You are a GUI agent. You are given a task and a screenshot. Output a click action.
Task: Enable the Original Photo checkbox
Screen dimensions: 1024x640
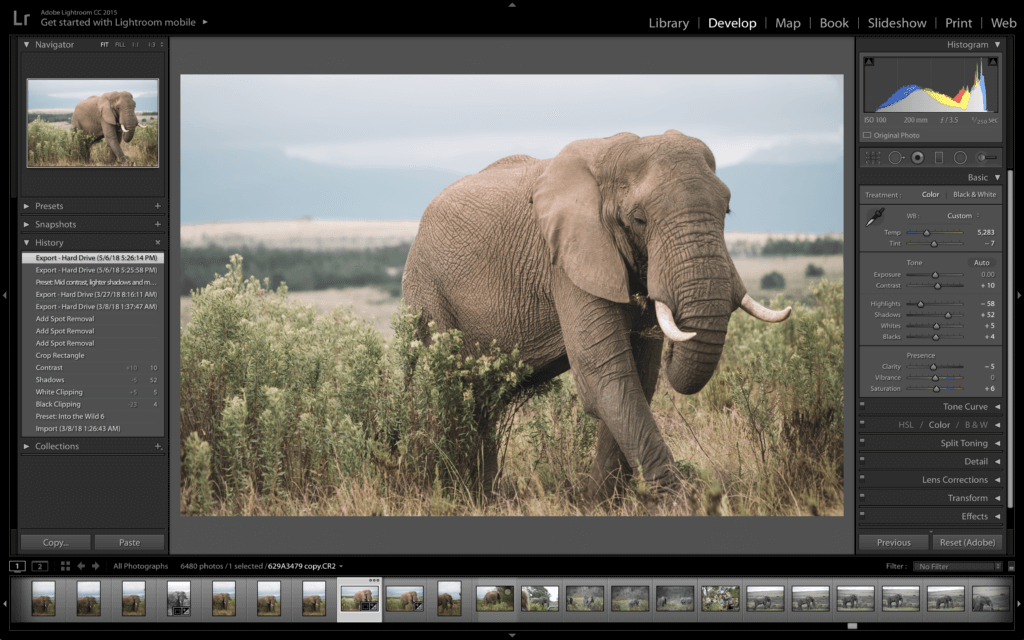[867, 134]
